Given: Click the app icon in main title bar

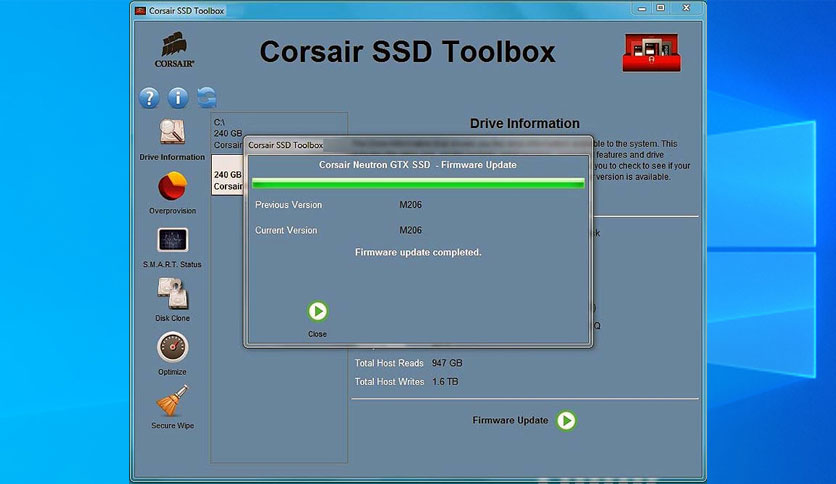Looking at the screenshot, I should [141, 11].
